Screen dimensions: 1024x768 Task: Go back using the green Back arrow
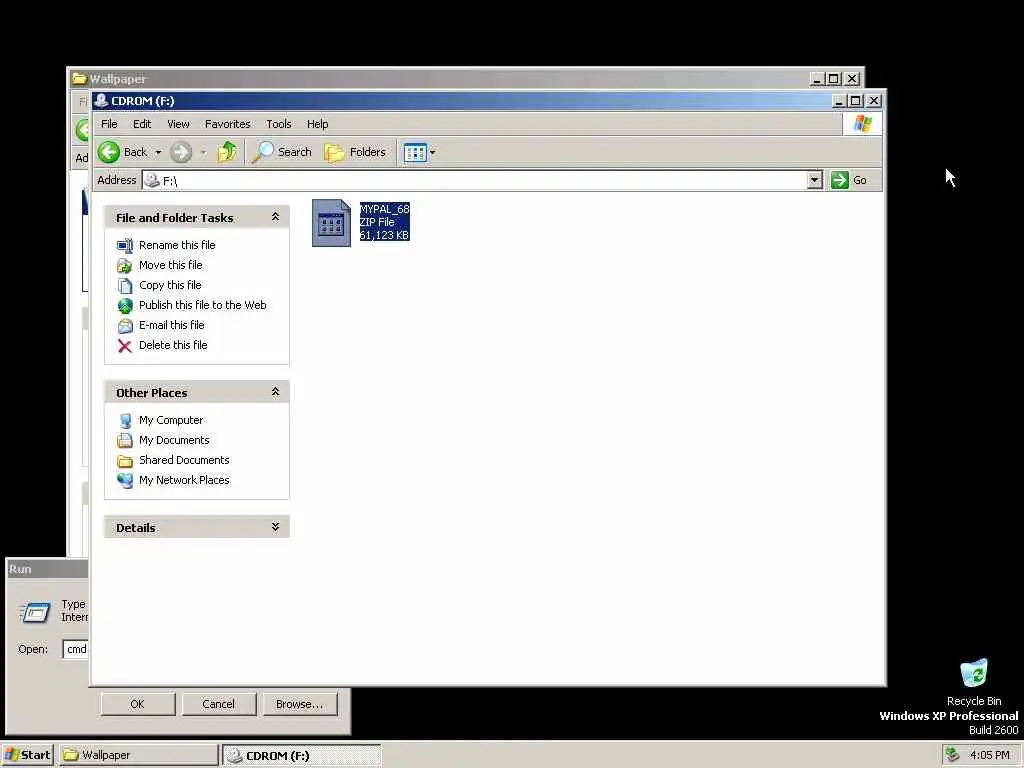coord(123,152)
